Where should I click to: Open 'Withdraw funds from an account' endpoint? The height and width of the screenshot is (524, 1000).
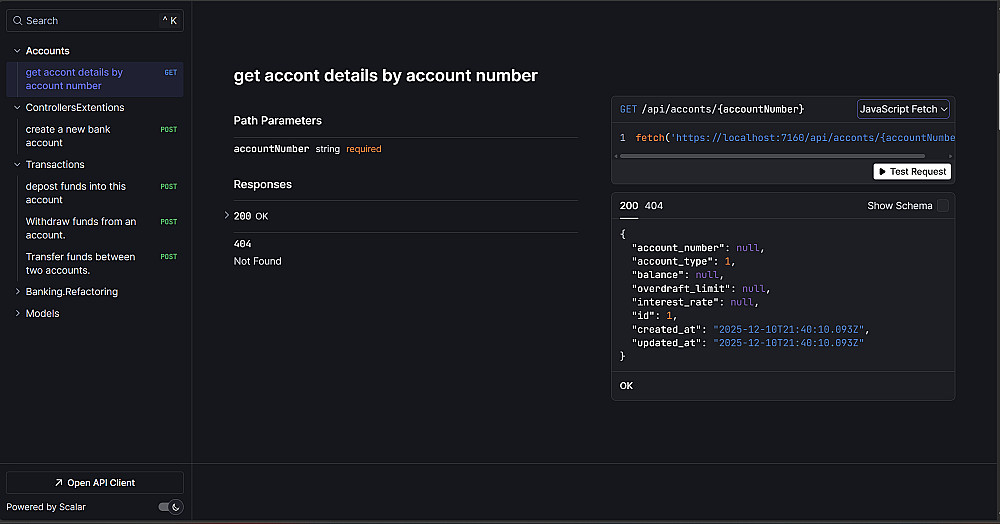(x=80, y=228)
